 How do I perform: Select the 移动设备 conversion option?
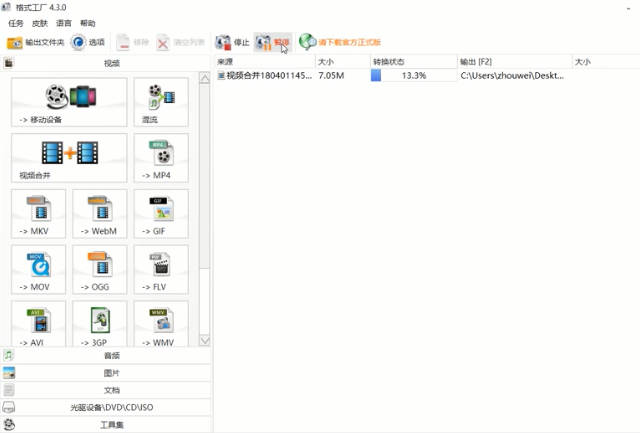[69, 102]
